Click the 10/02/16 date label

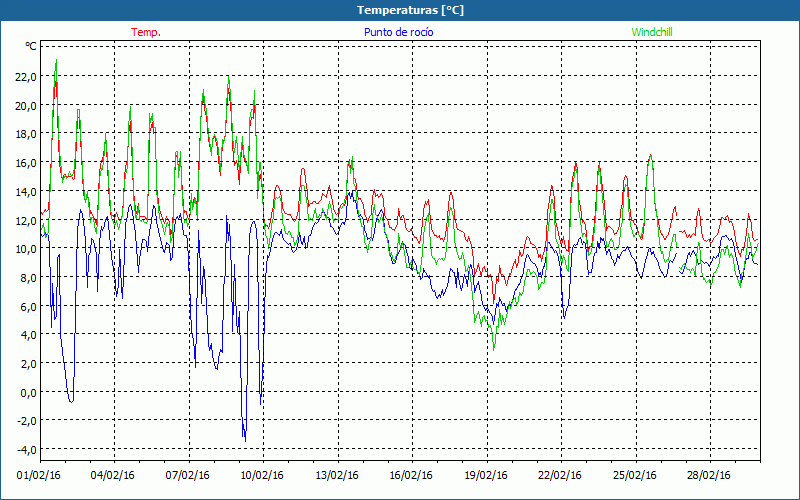tap(262, 476)
